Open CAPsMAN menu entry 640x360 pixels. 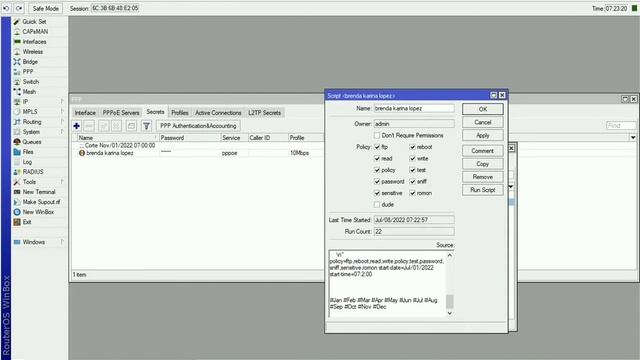tap(35, 31)
